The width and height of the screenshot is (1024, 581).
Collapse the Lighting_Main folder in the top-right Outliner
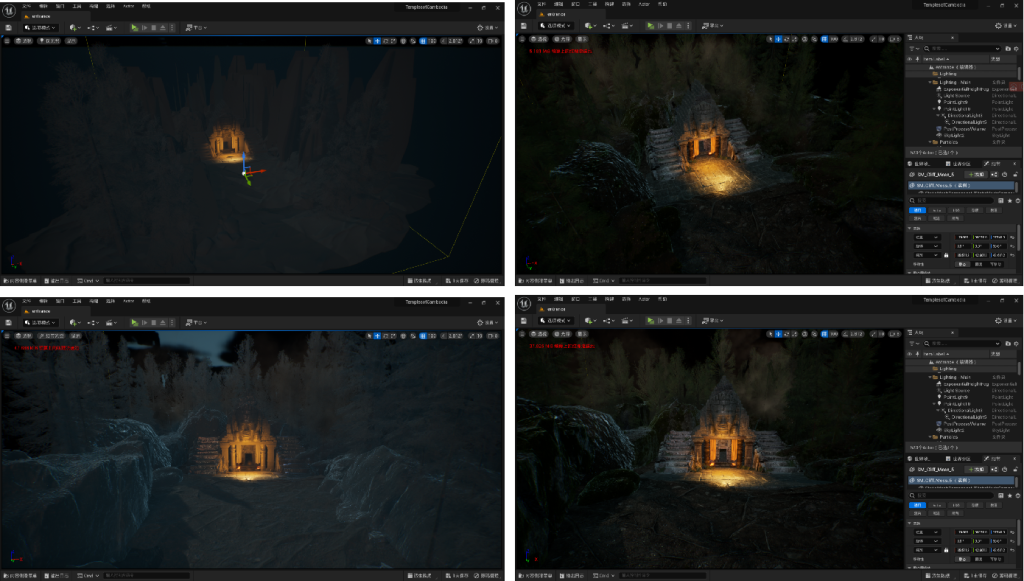(x=930, y=81)
